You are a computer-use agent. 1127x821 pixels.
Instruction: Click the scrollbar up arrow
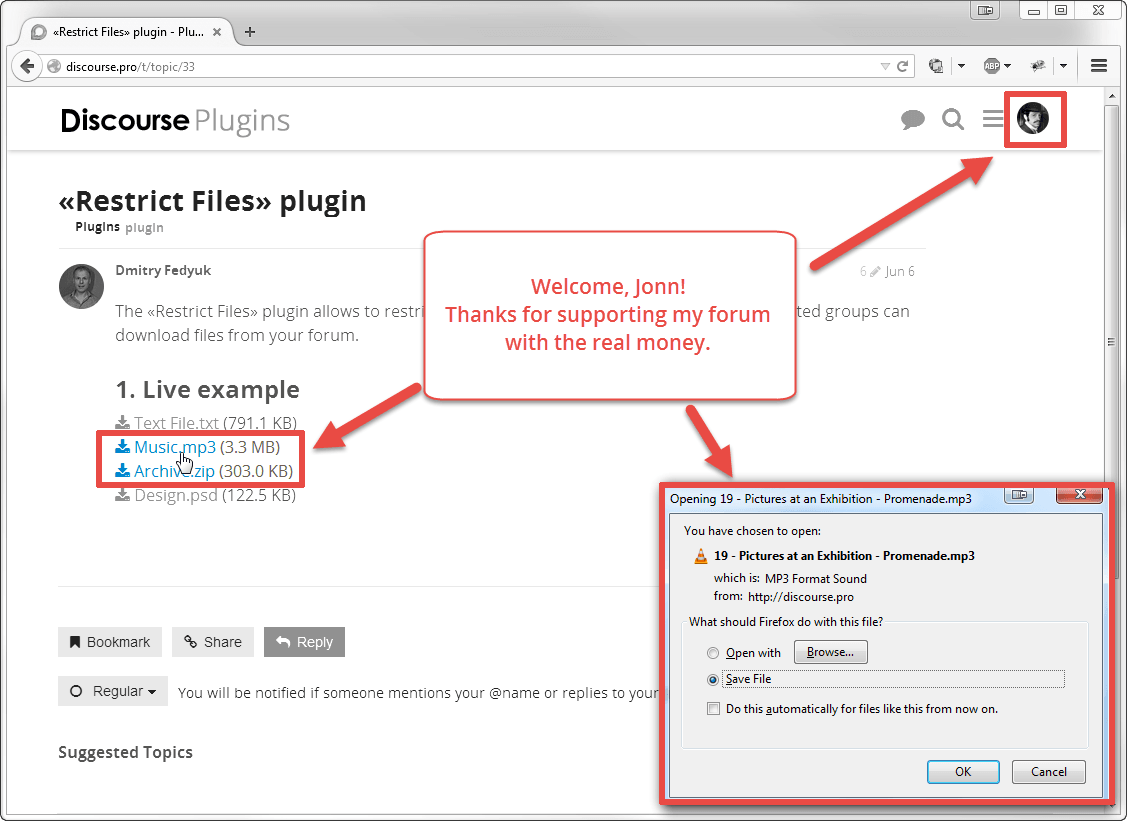pos(1112,96)
